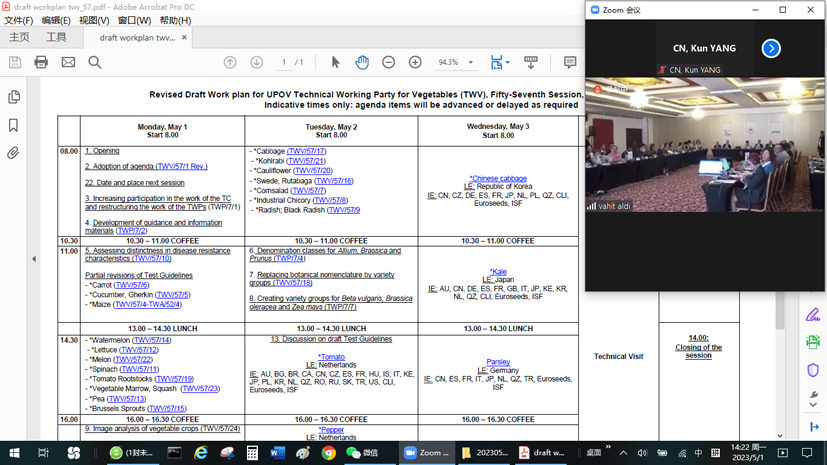Click the zoom out minus button
Viewport: 827px width, 465px height.
[x=389, y=62]
